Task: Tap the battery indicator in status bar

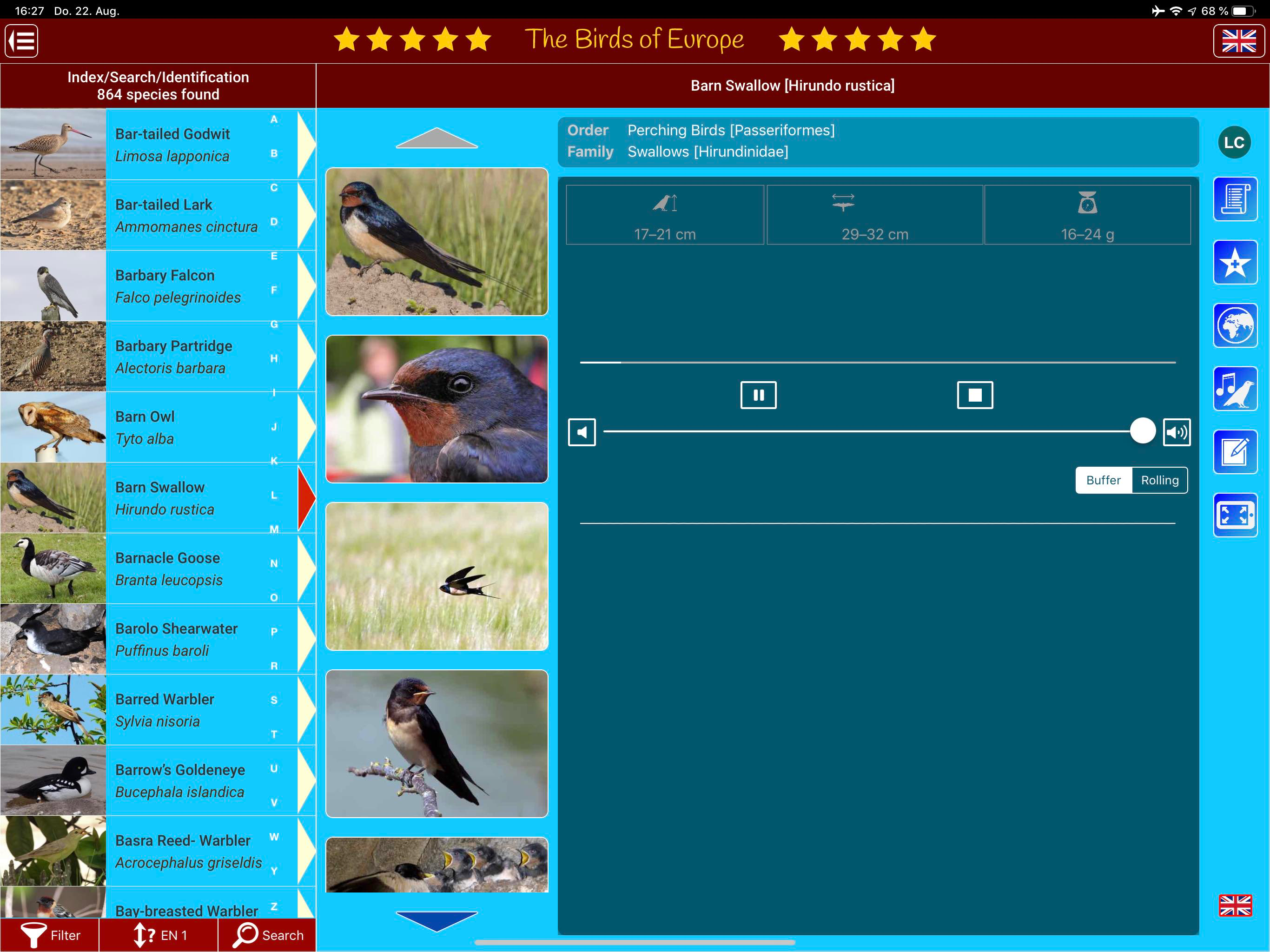Action: tap(1244, 11)
